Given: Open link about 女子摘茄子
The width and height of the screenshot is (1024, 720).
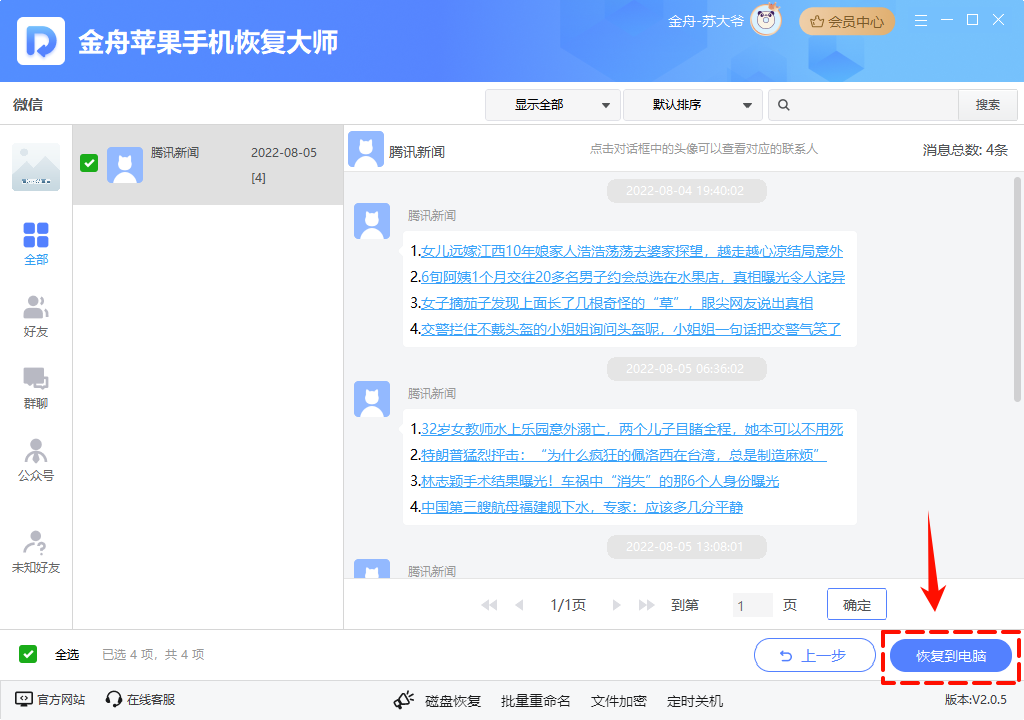Looking at the screenshot, I should [x=617, y=303].
